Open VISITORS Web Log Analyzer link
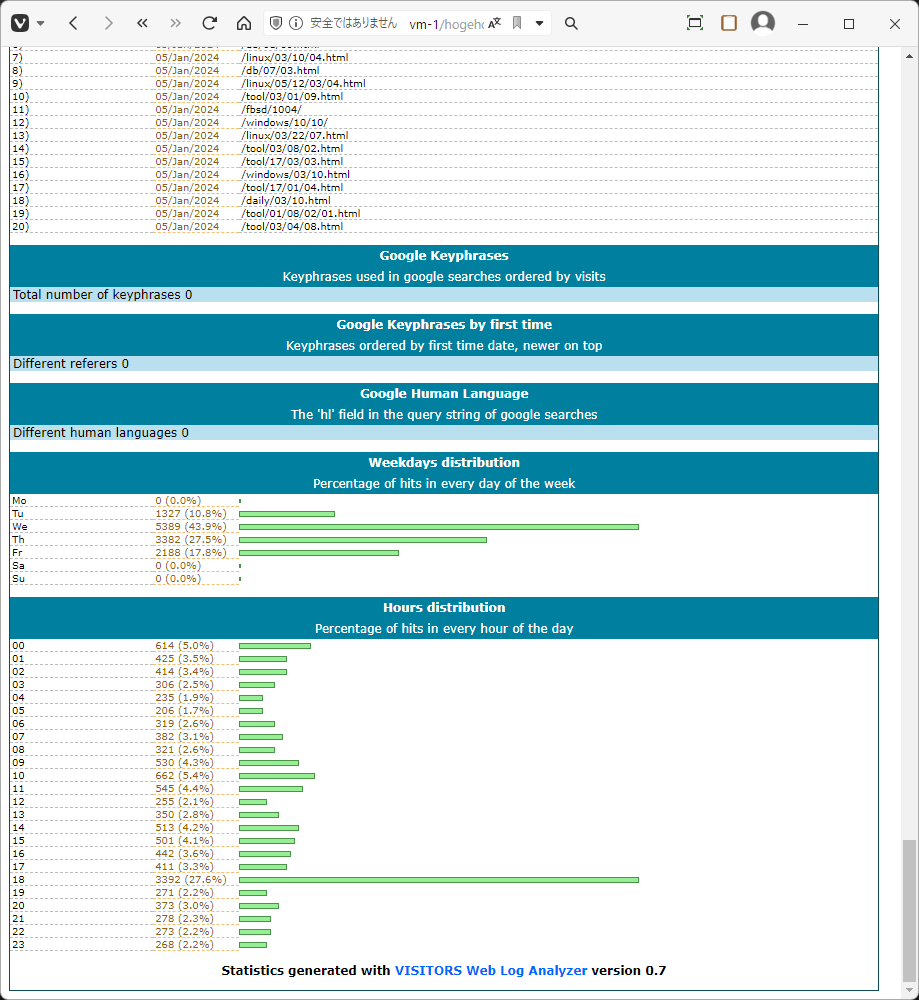 click(x=491, y=971)
